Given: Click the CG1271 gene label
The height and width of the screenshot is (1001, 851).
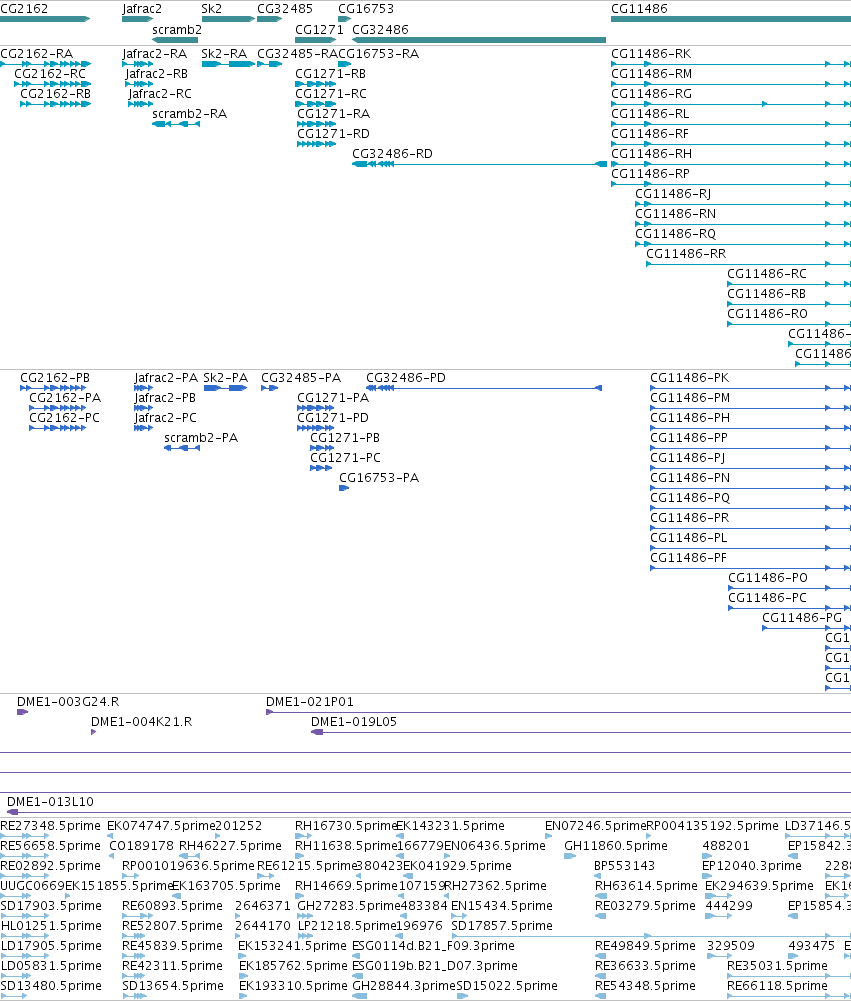Looking at the screenshot, I should pyautogui.click(x=319, y=29).
